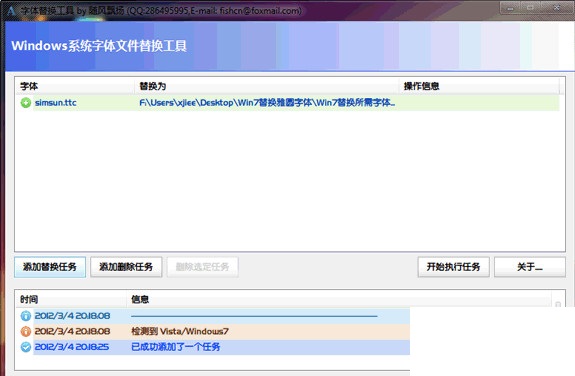Minimize the font replacement tool window
The height and width of the screenshot is (376, 575).
510,8
